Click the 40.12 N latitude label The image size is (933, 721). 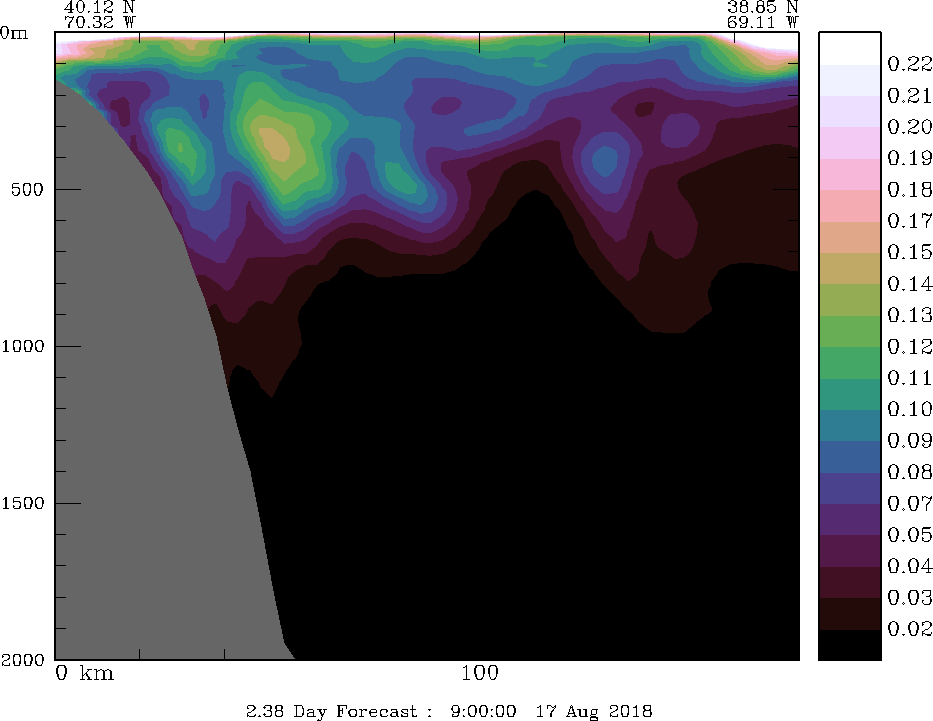(99, 7)
